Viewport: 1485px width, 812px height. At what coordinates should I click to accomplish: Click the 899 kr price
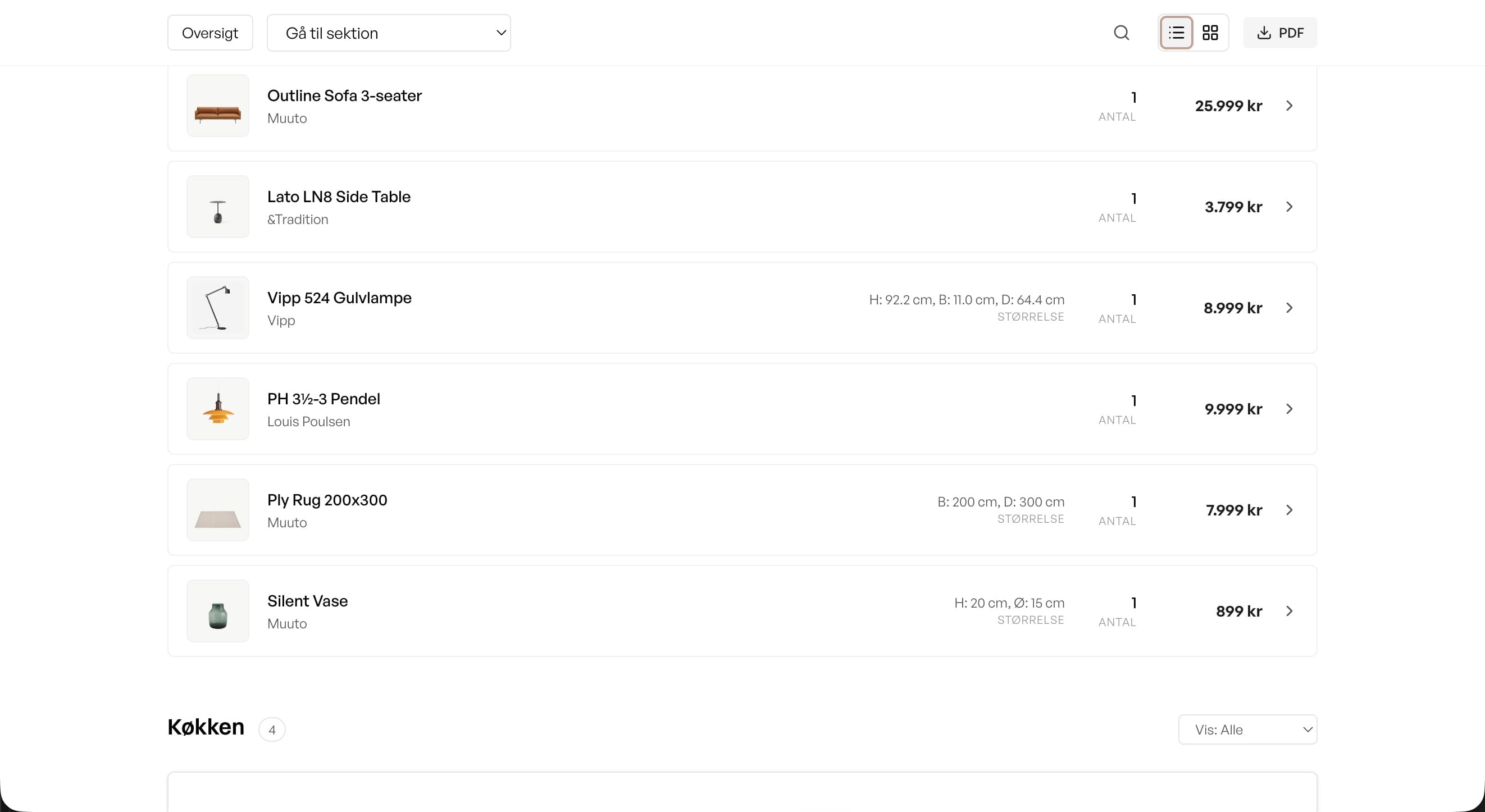[x=1240, y=612]
